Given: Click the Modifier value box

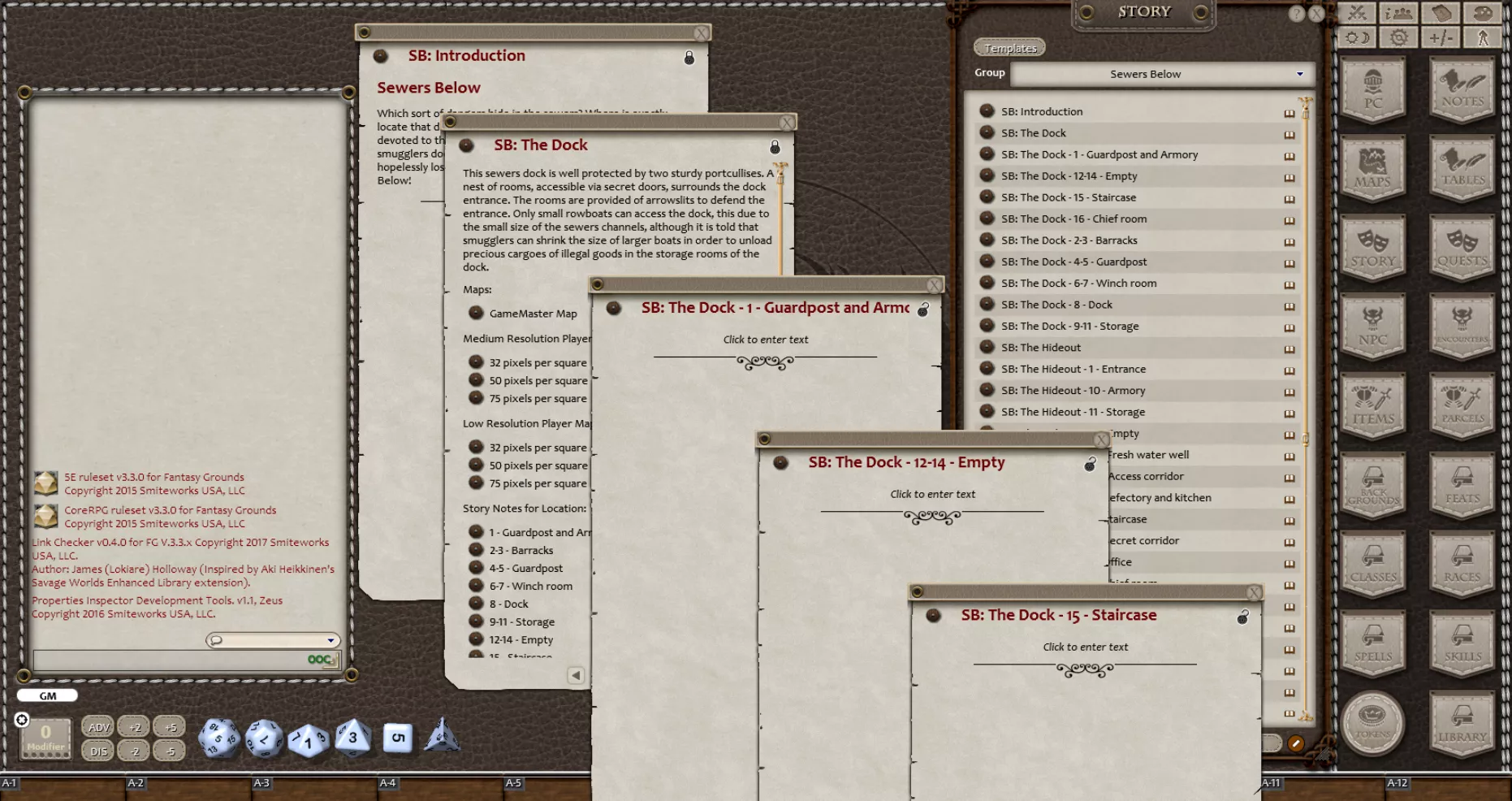Looking at the screenshot, I should click(x=45, y=738).
